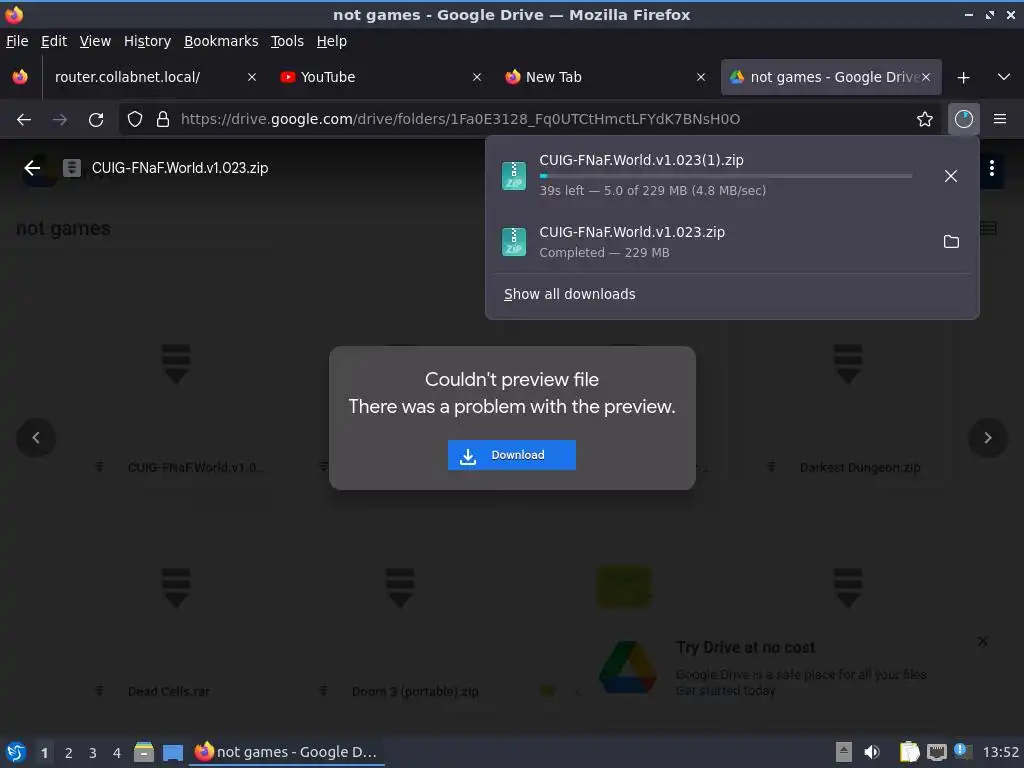Viewport: 1024px width, 768px height.
Task: Click the download progress bar
Action: coord(726,176)
